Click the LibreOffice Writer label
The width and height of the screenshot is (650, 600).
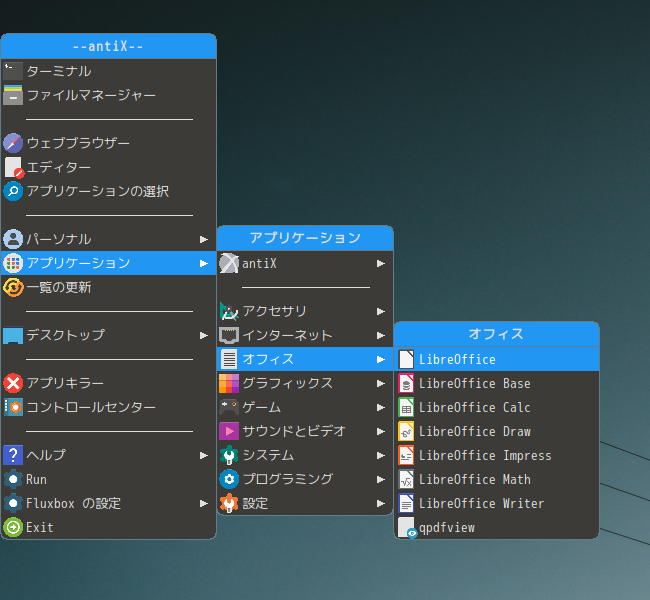[481, 503]
